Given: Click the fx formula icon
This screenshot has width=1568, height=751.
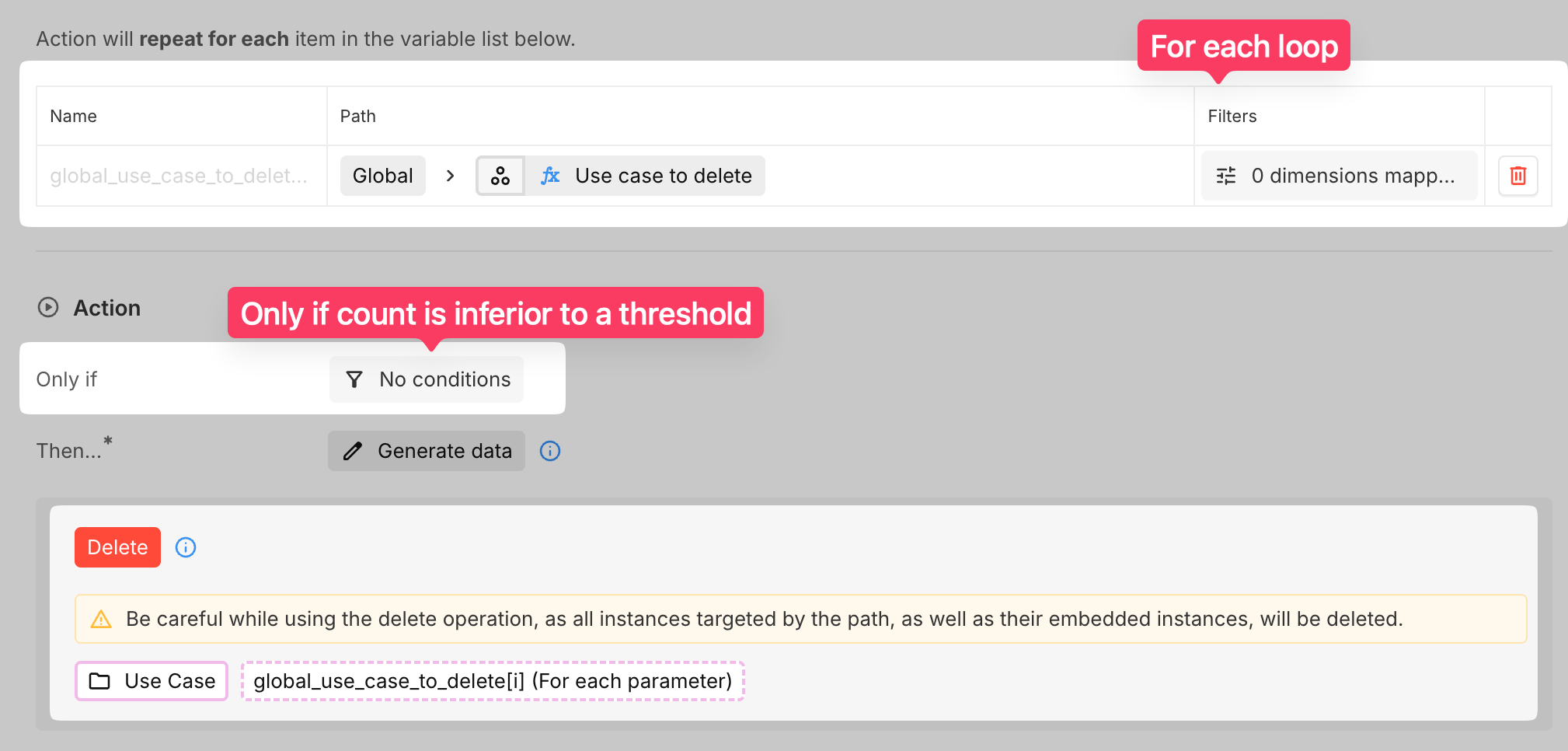Looking at the screenshot, I should pyautogui.click(x=550, y=176).
